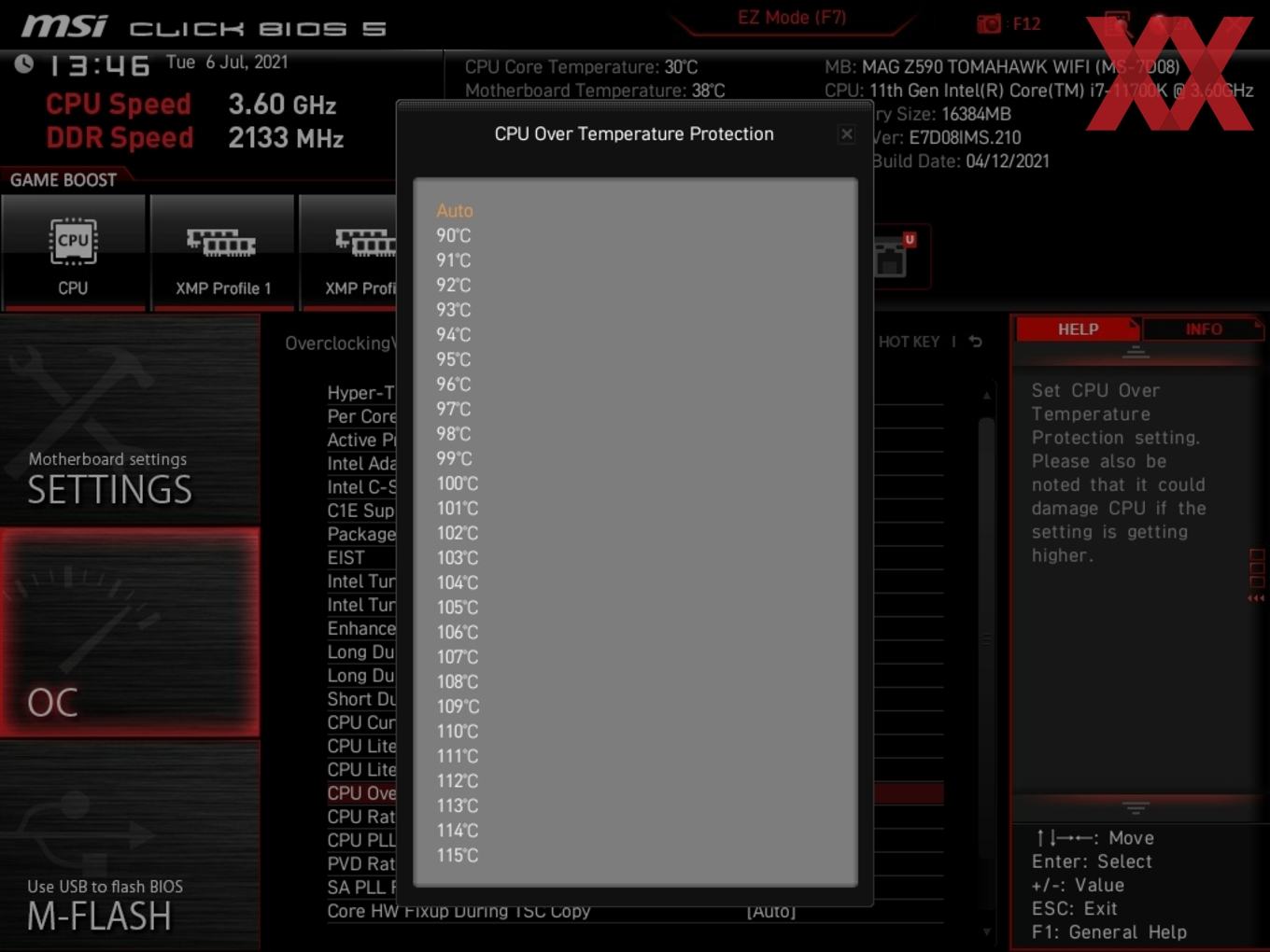The width and height of the screenshot is (1270, 952).
Task: Open Motherboard SETTINGS section
Action: 130,420
